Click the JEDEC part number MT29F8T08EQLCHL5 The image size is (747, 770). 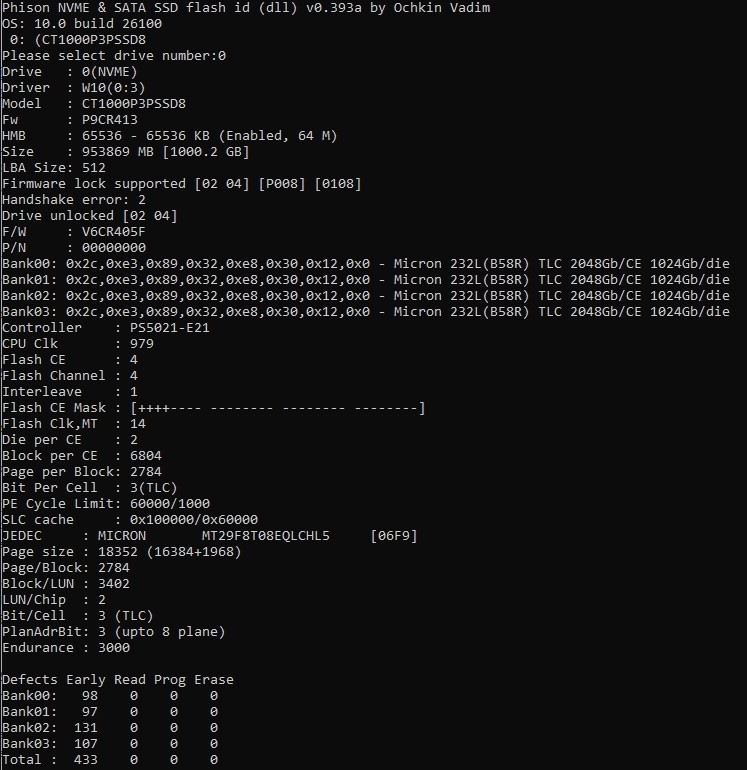click(x=266, y=536)
